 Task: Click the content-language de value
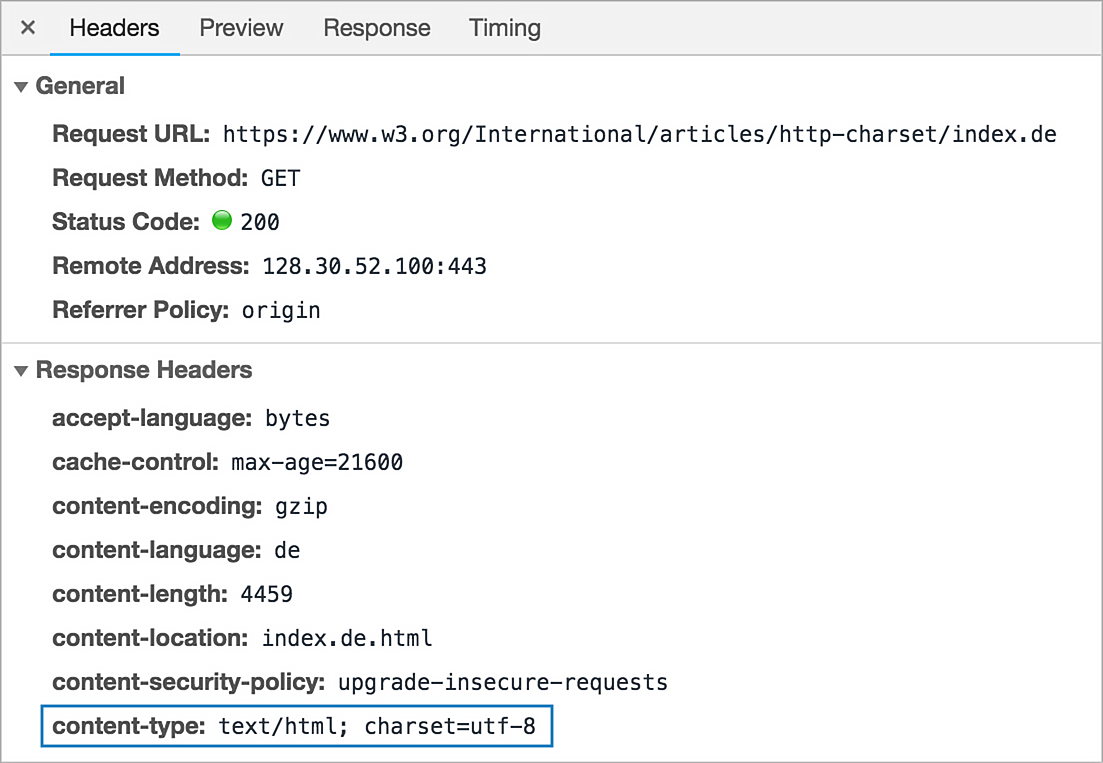pyautogui.click(x=287, y=551)
